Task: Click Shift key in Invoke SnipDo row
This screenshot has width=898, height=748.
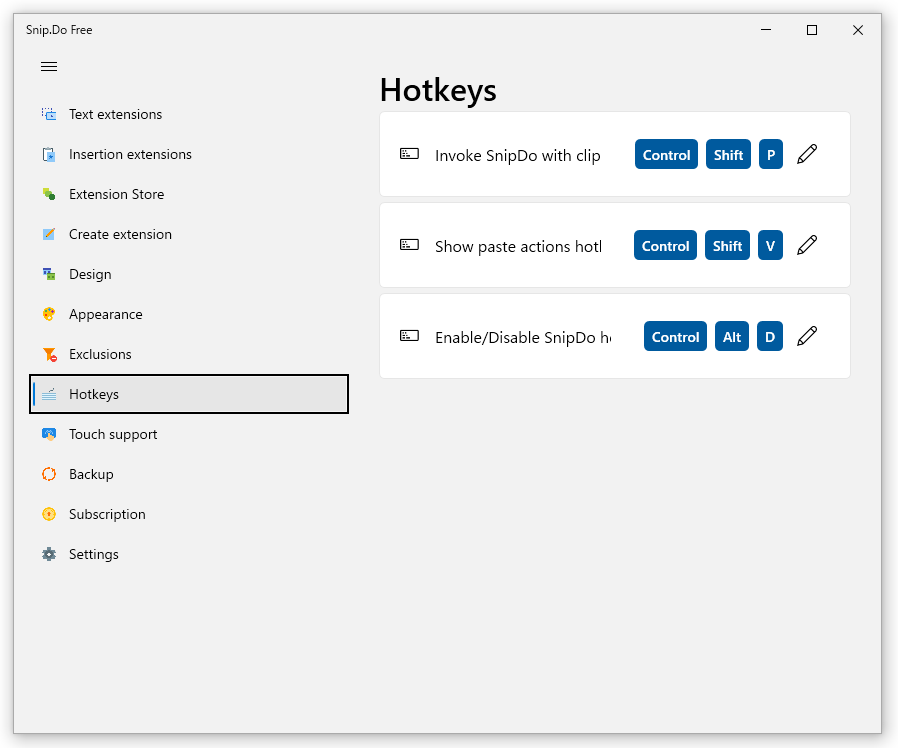Action: click(x=728, y=154)
